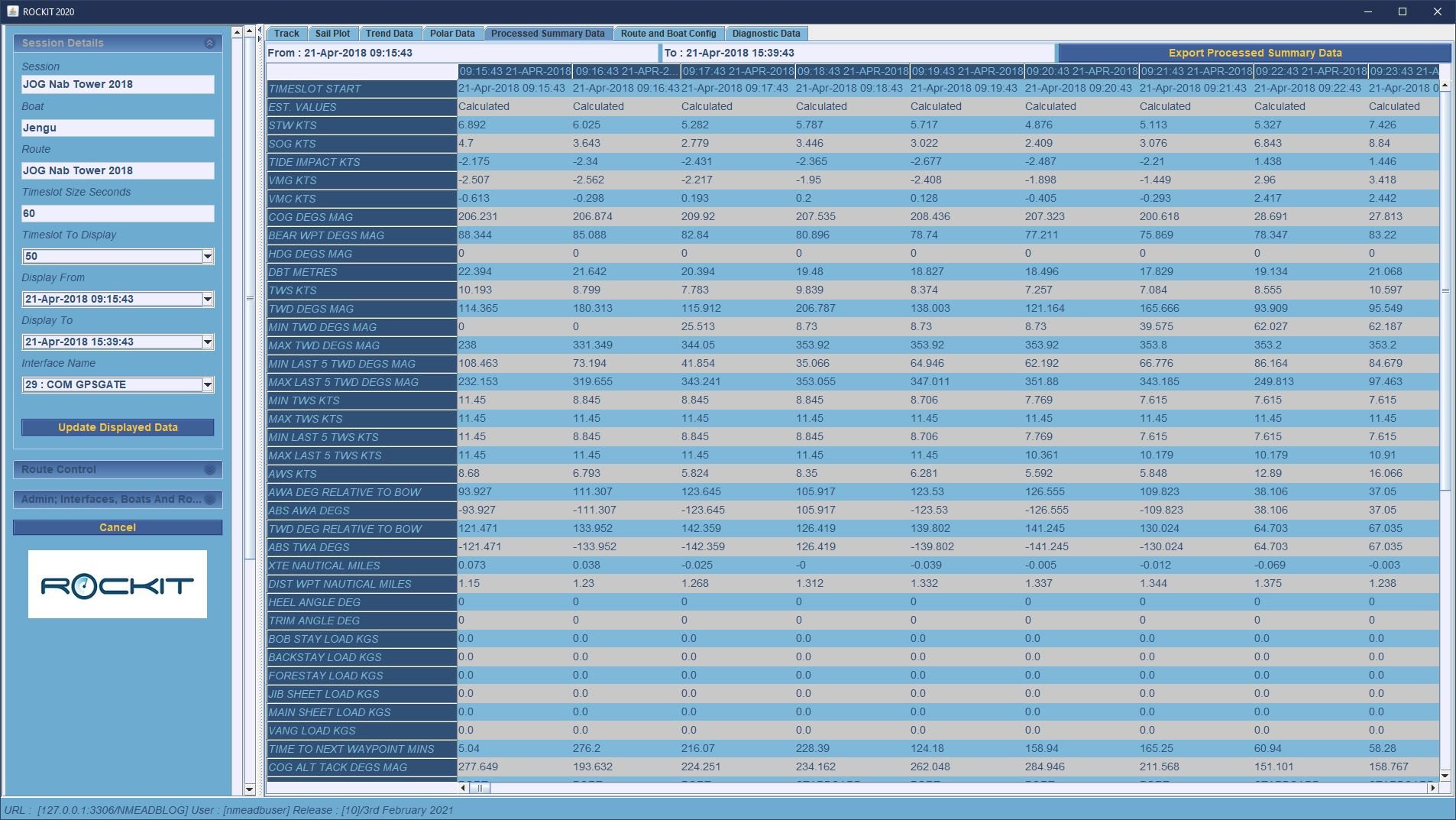Open the Sail Plot tab
The height and width of the screenshot is (820, 1456).
332,34
